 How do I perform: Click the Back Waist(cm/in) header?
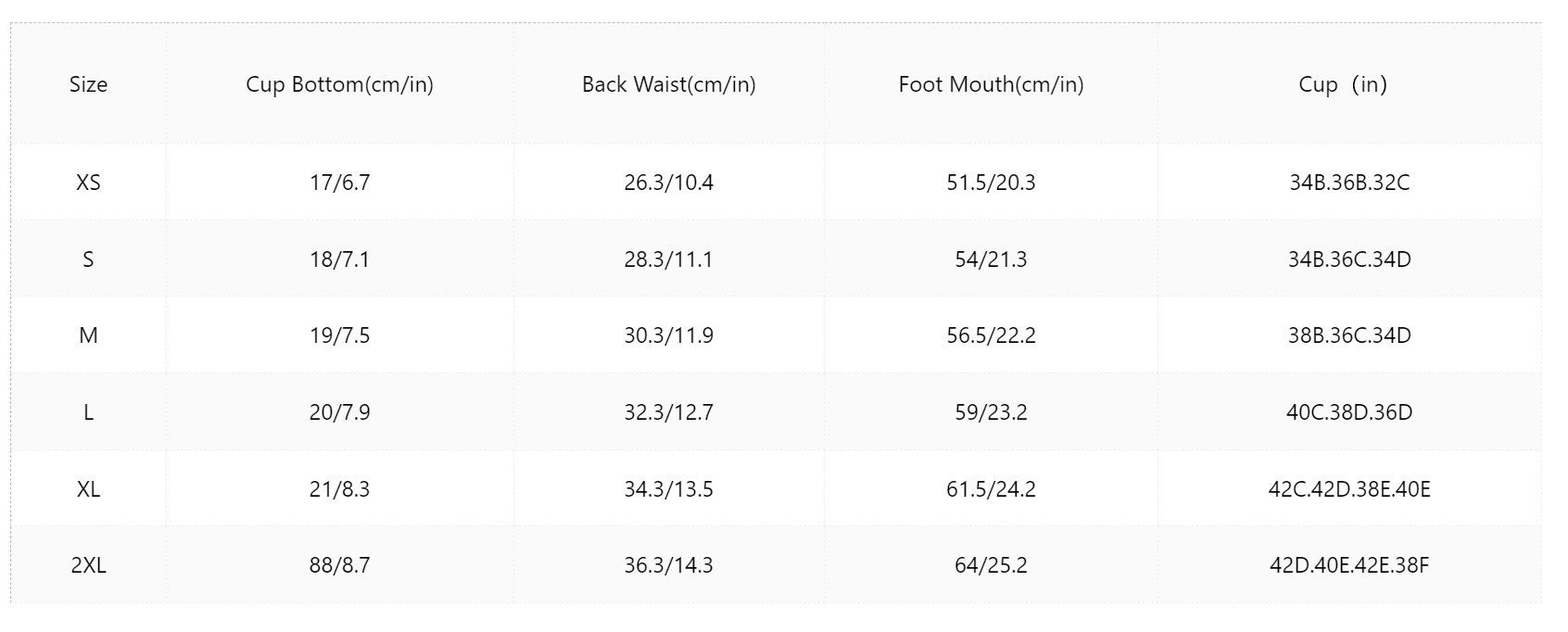[669, 84]
